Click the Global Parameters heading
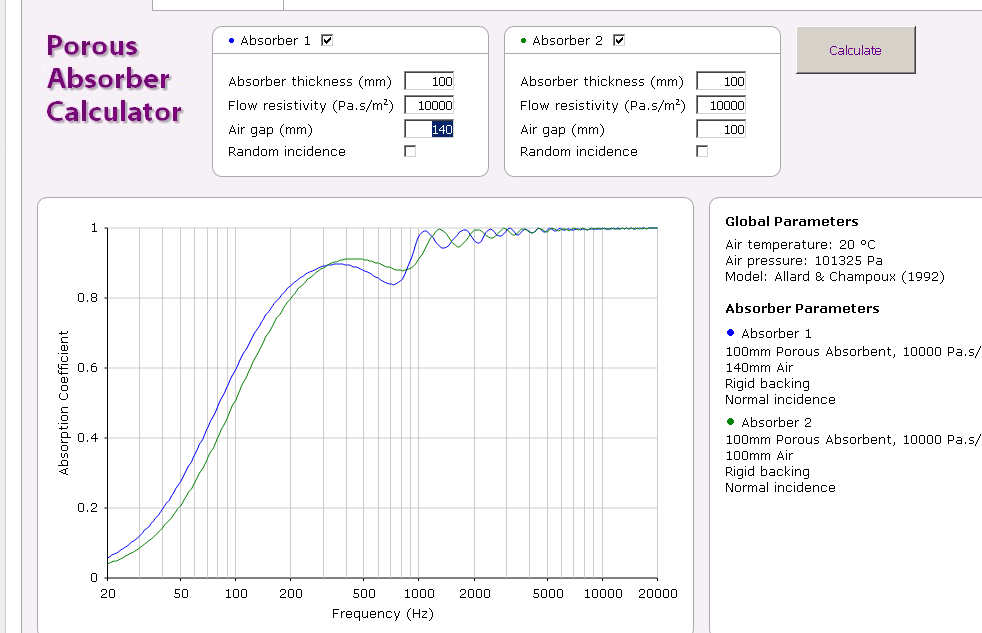 [x=791, y=222]
